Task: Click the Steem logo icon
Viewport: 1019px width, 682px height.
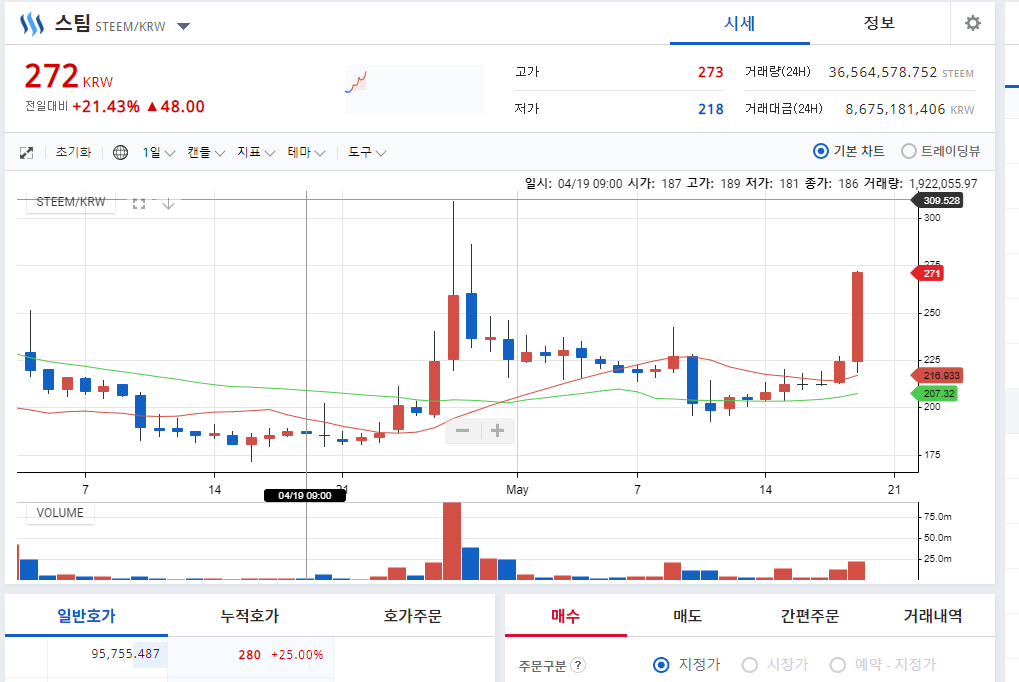Action: [32, 24]
